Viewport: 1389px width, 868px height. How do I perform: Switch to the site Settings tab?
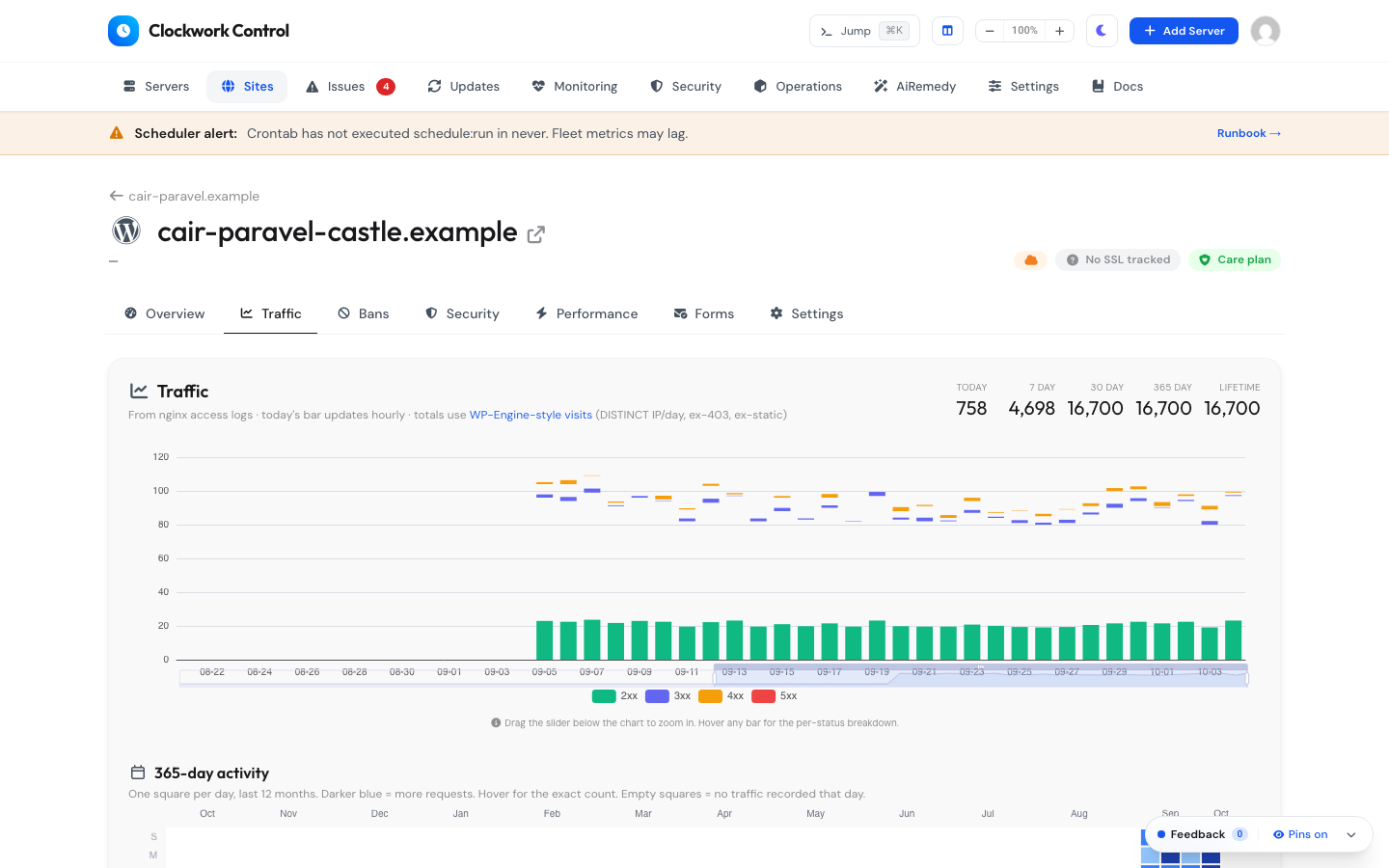coord(807,313)
